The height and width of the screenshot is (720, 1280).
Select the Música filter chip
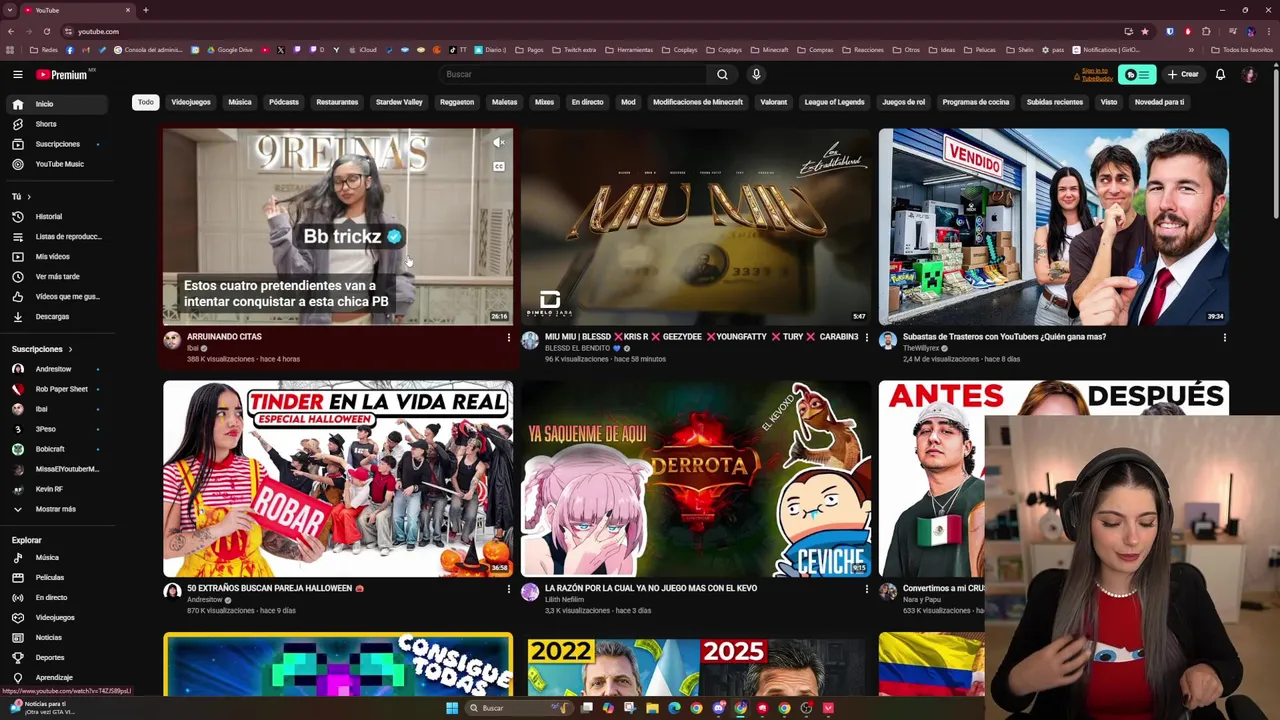click(240, 102)
